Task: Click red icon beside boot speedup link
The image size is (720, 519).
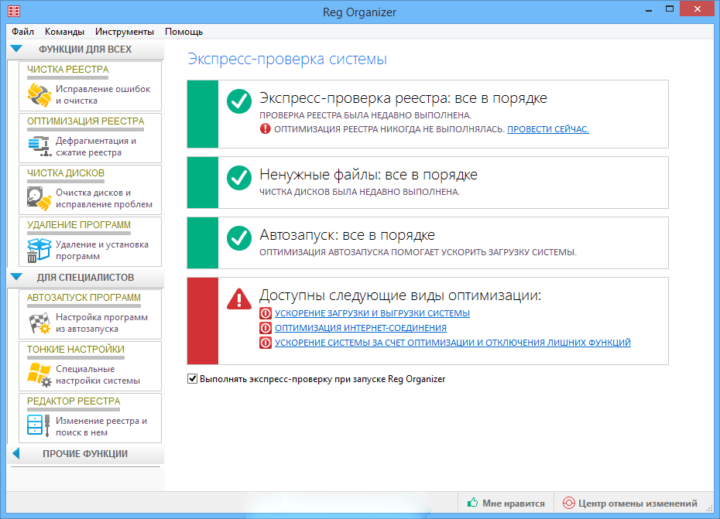Action: point(265,313)
